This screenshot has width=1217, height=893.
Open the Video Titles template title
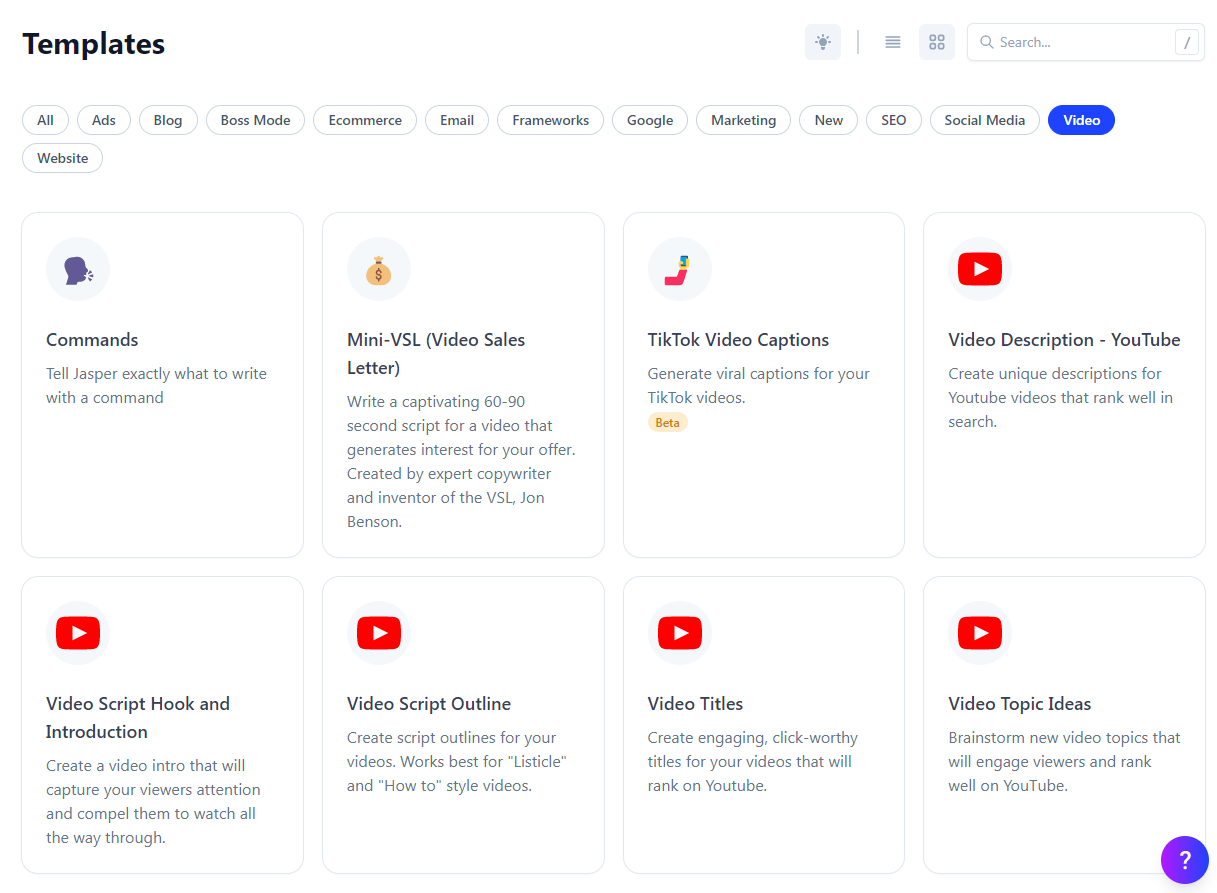[695, 704]
